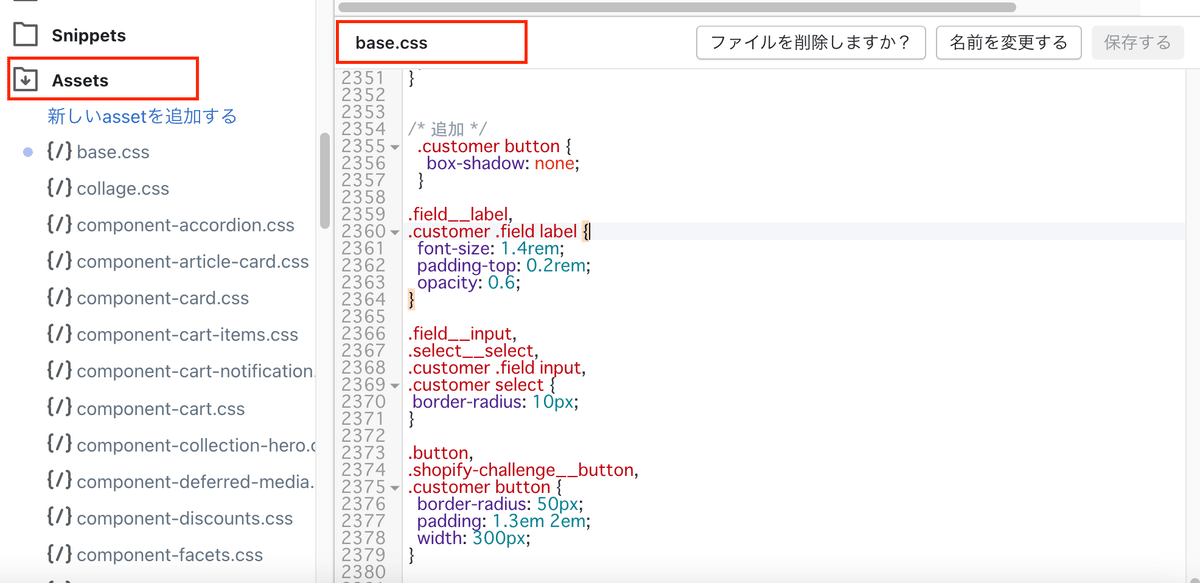This screenshot has width=1200, height=583.
Task: Click ファイルを削除しますか？ button
Action: coord(810,43)
